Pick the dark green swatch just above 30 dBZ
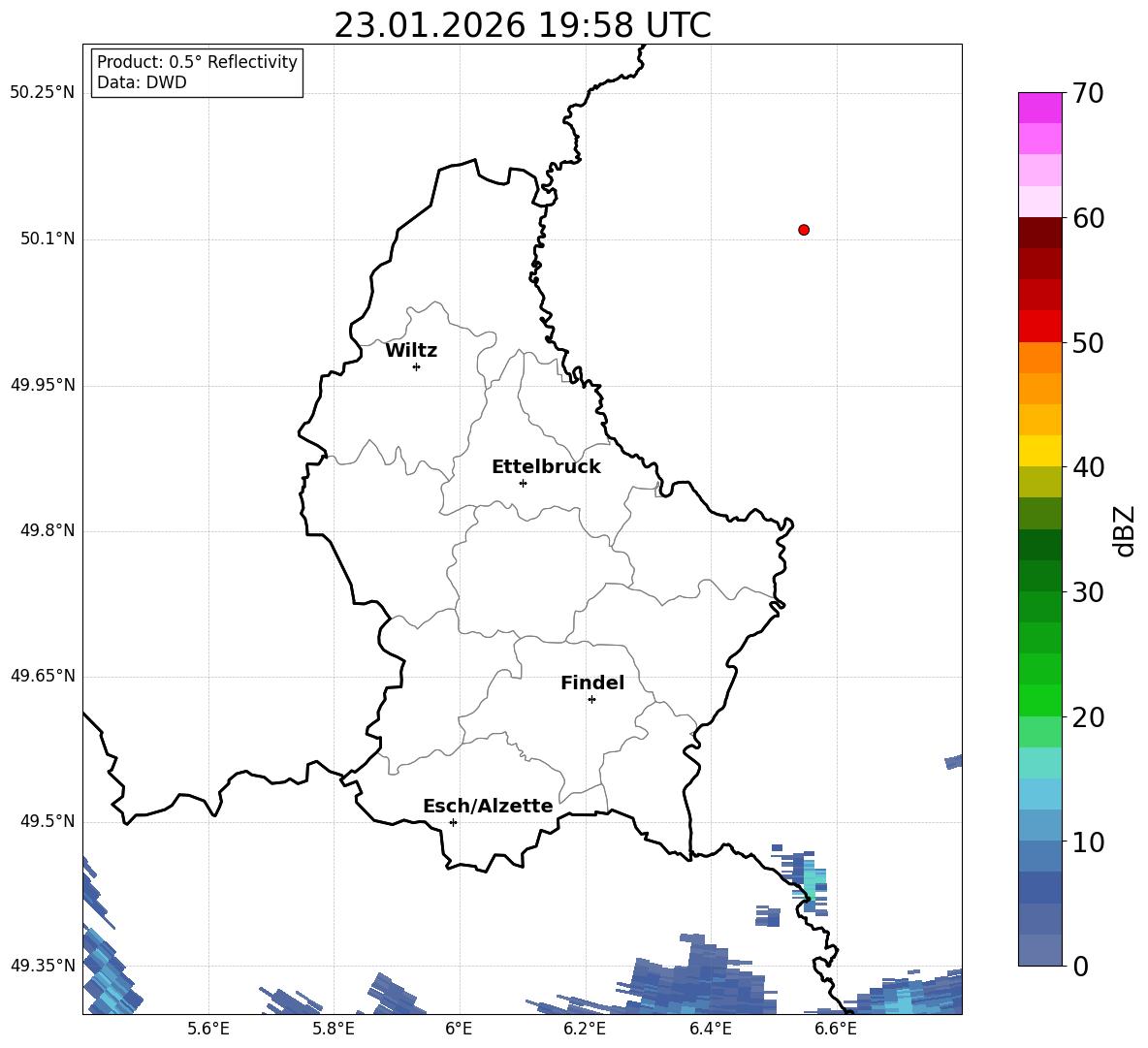The image size is (1148, 1048). (x=1039, y=575)
